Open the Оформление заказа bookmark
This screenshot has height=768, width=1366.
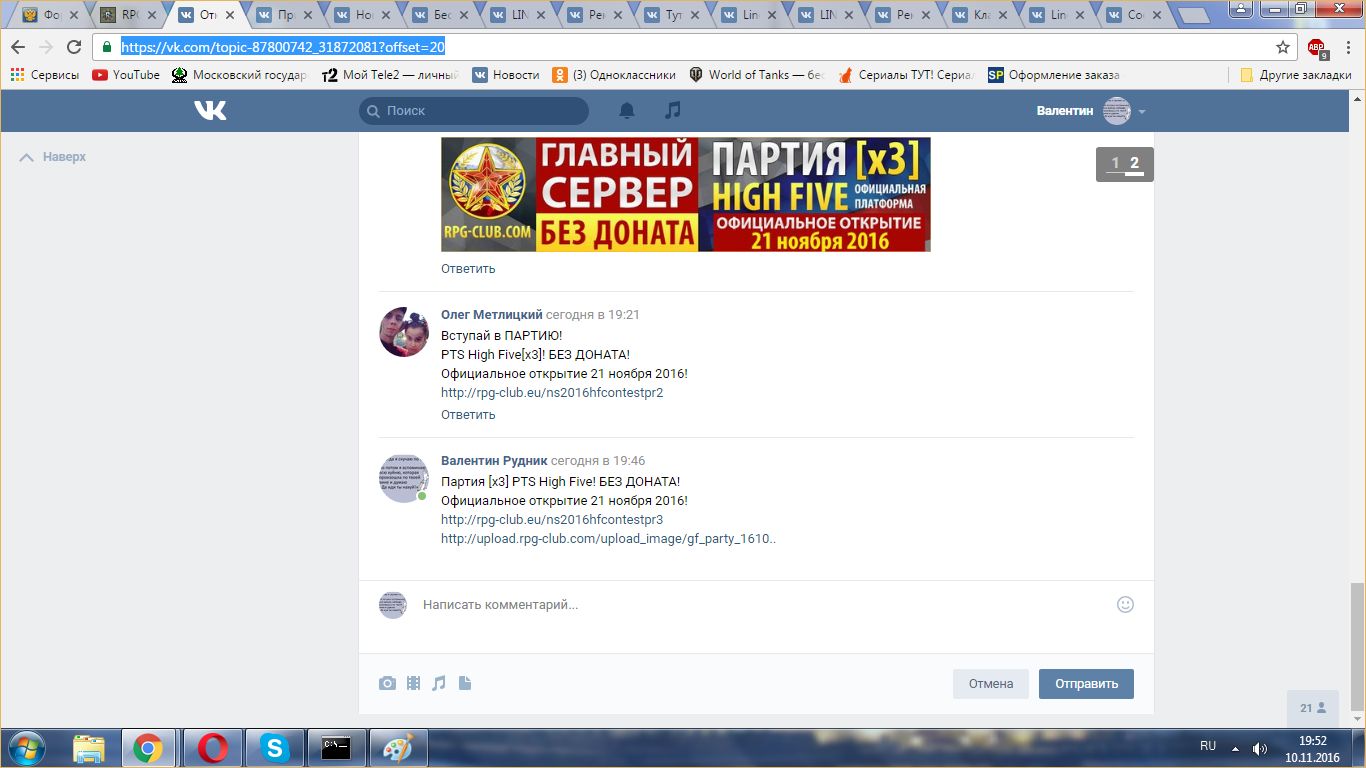click(1054, 75)
